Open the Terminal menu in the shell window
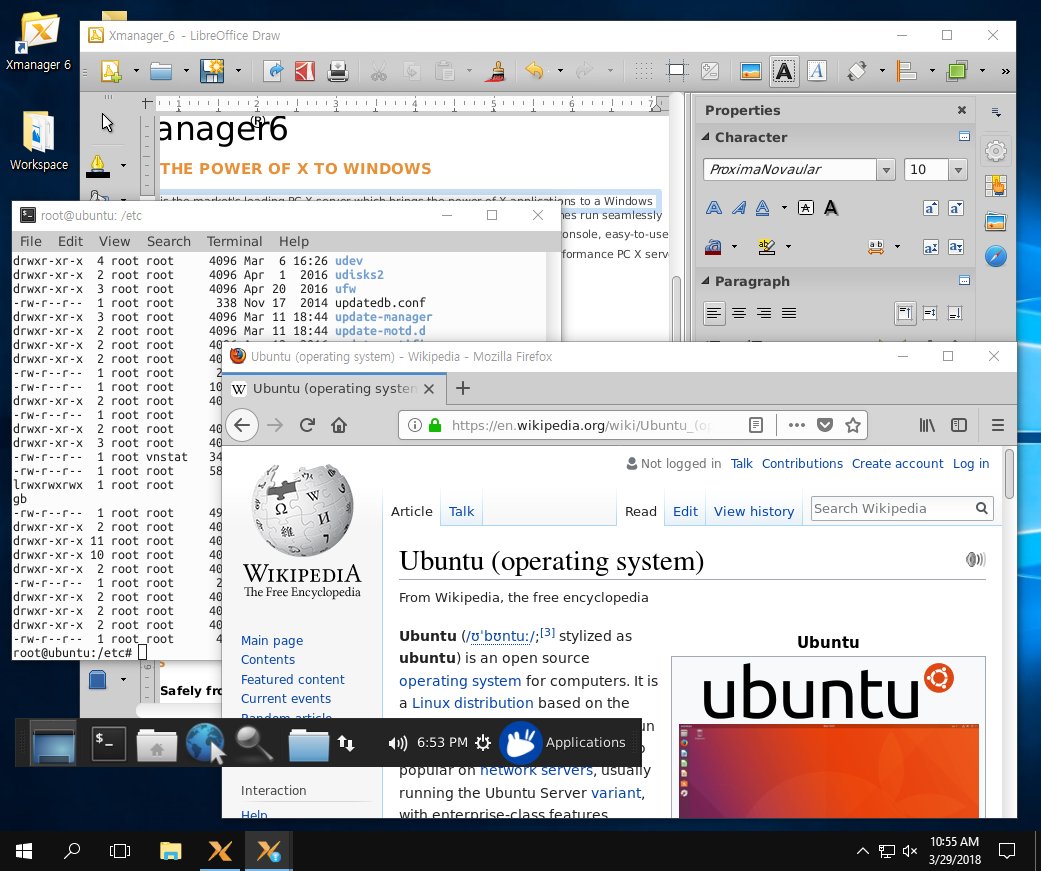 click(233, 241)
